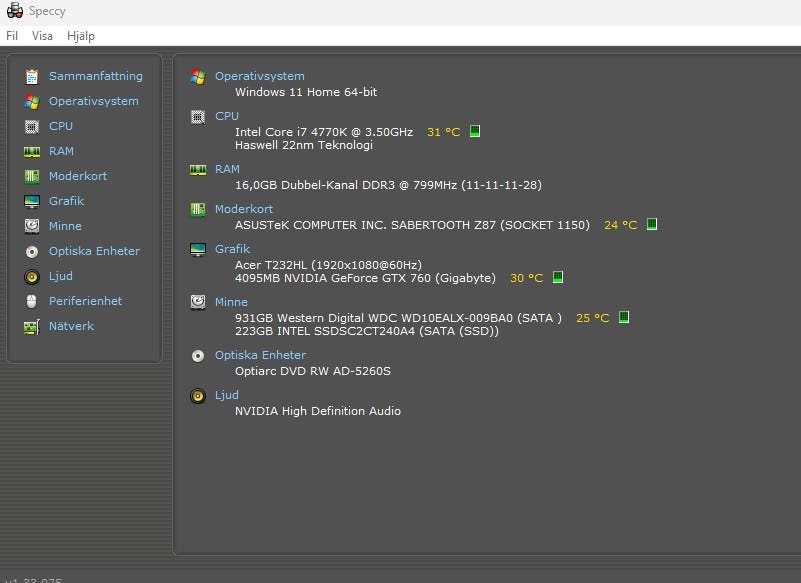This screenshot has height=583, width=801.
Task: Open Nätverk section in sidebar
Action: 71,326
